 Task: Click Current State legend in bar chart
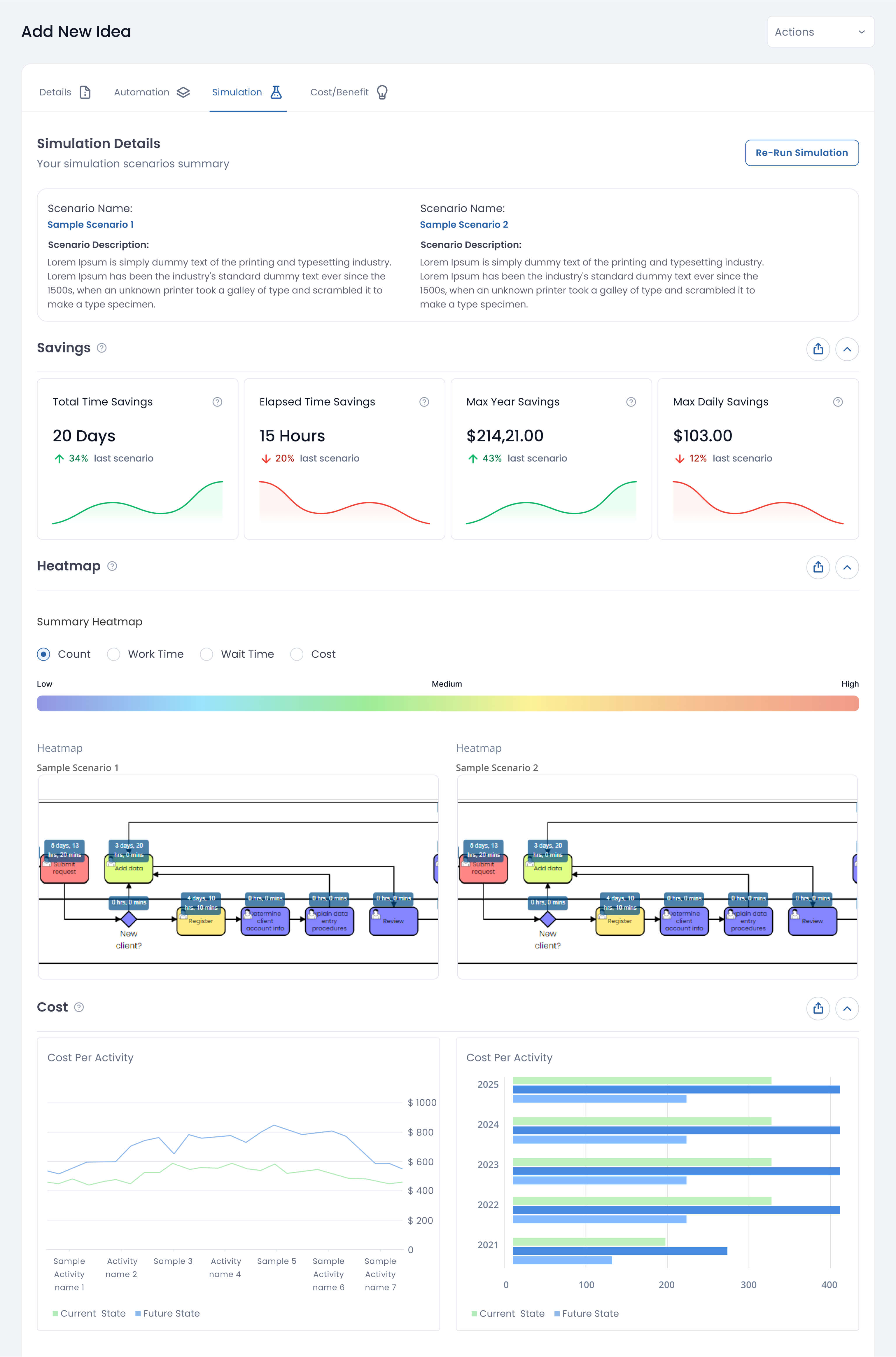(508, 1314)
